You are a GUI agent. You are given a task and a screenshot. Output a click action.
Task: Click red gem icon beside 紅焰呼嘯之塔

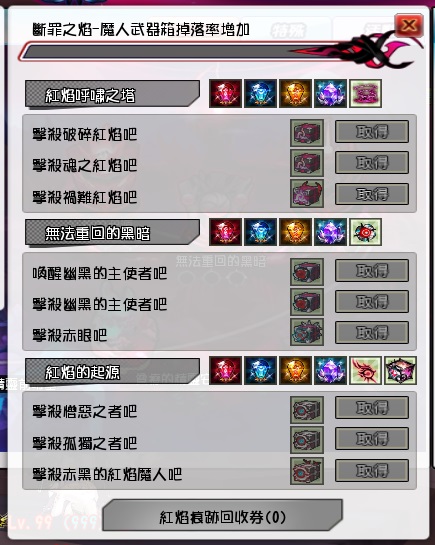[225, 93]
